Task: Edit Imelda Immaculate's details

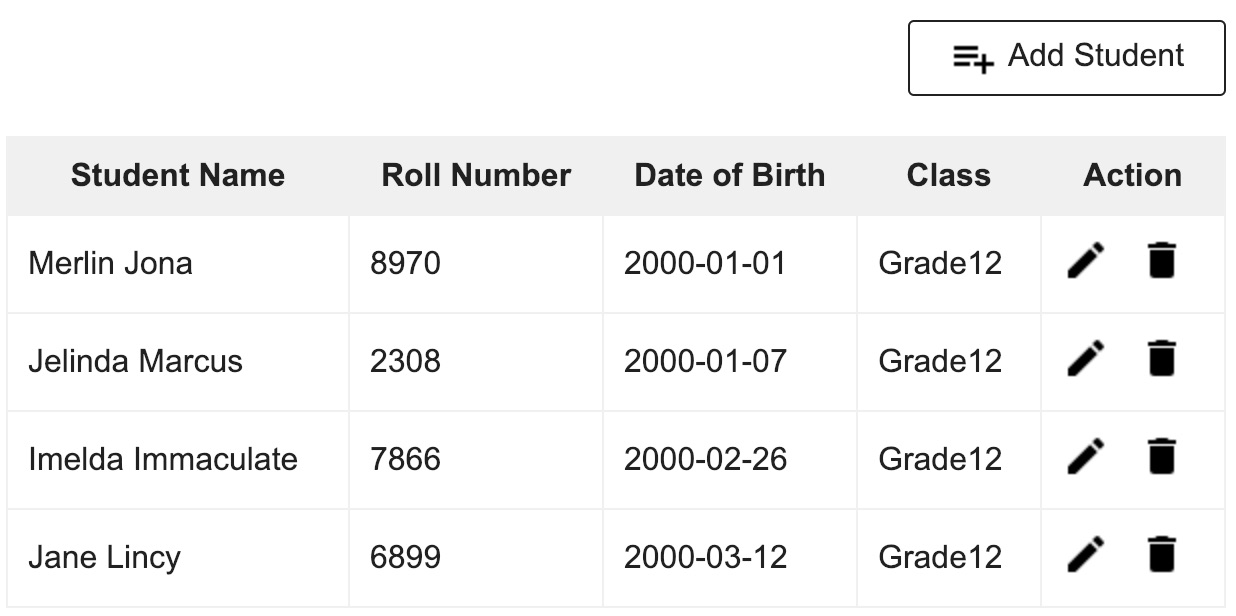Action: (1085, 457)
